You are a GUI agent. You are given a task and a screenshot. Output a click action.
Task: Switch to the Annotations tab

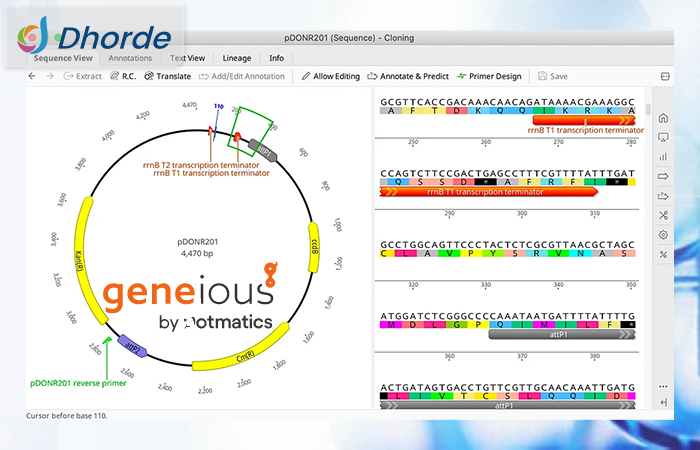[x=130, y=58]
